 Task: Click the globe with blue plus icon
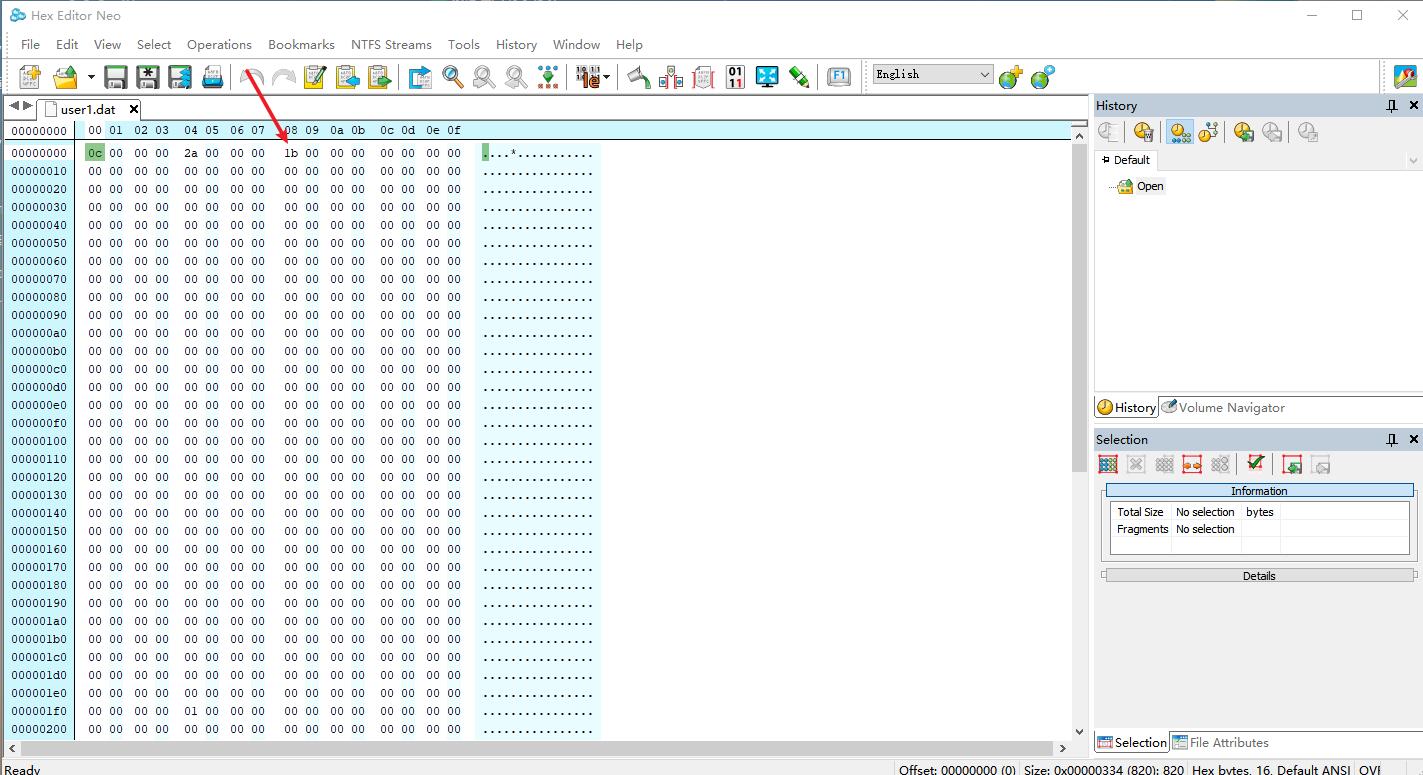pyautogui.click(x=1043, y=77)
